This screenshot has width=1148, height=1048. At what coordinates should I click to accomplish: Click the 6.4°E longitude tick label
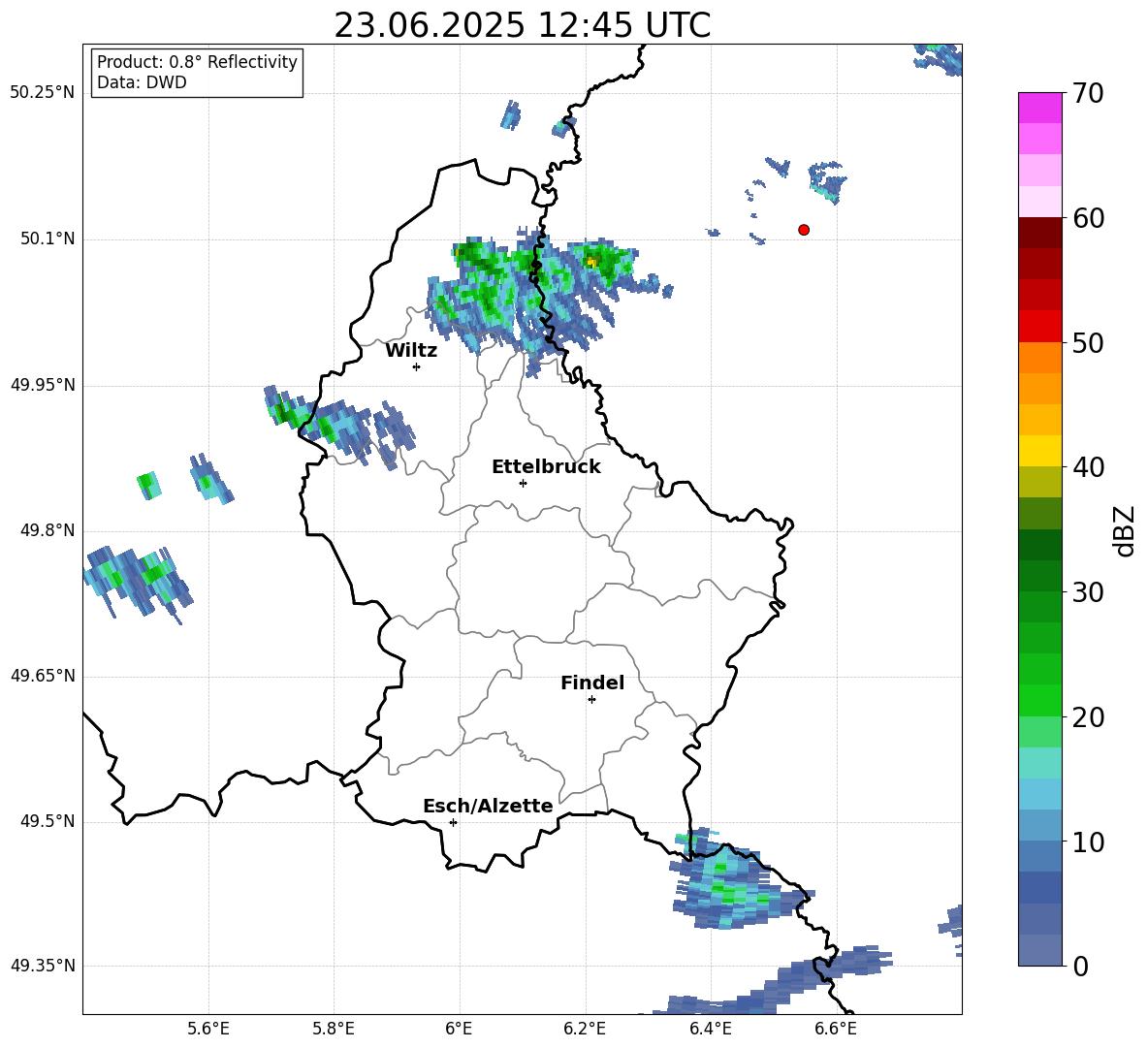coord(710,1029)
